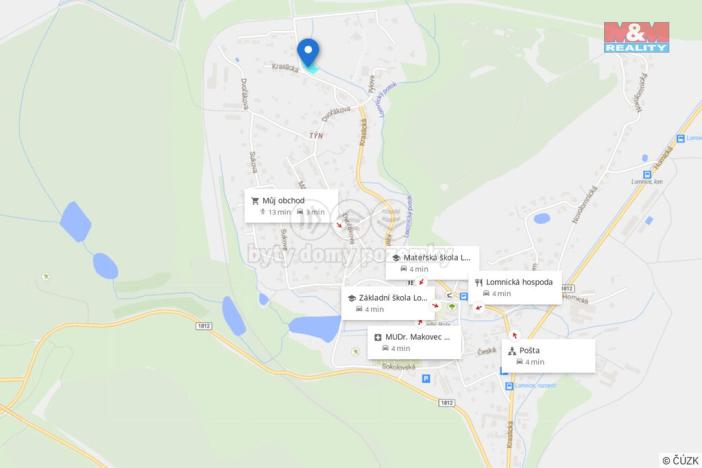Open the Můj obchod shop card

point(291,206)
